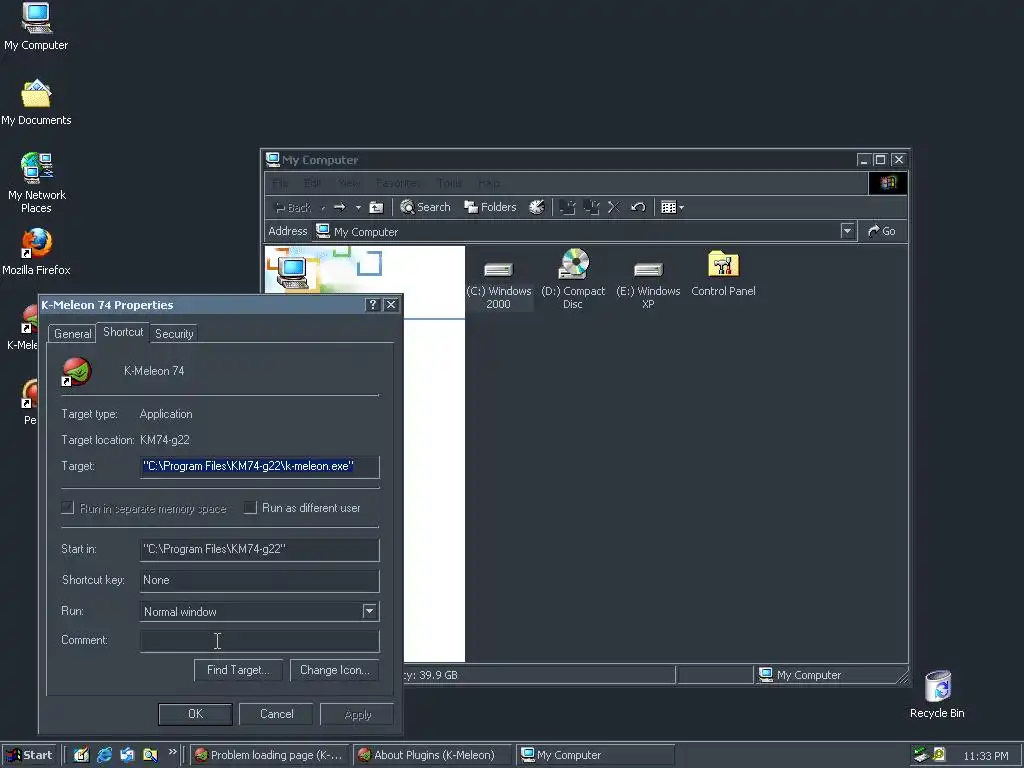Open the My Documents desktop icon
Image resolution: width=1024 pixels, height=768 pixels.
click(x=36, y=103)
